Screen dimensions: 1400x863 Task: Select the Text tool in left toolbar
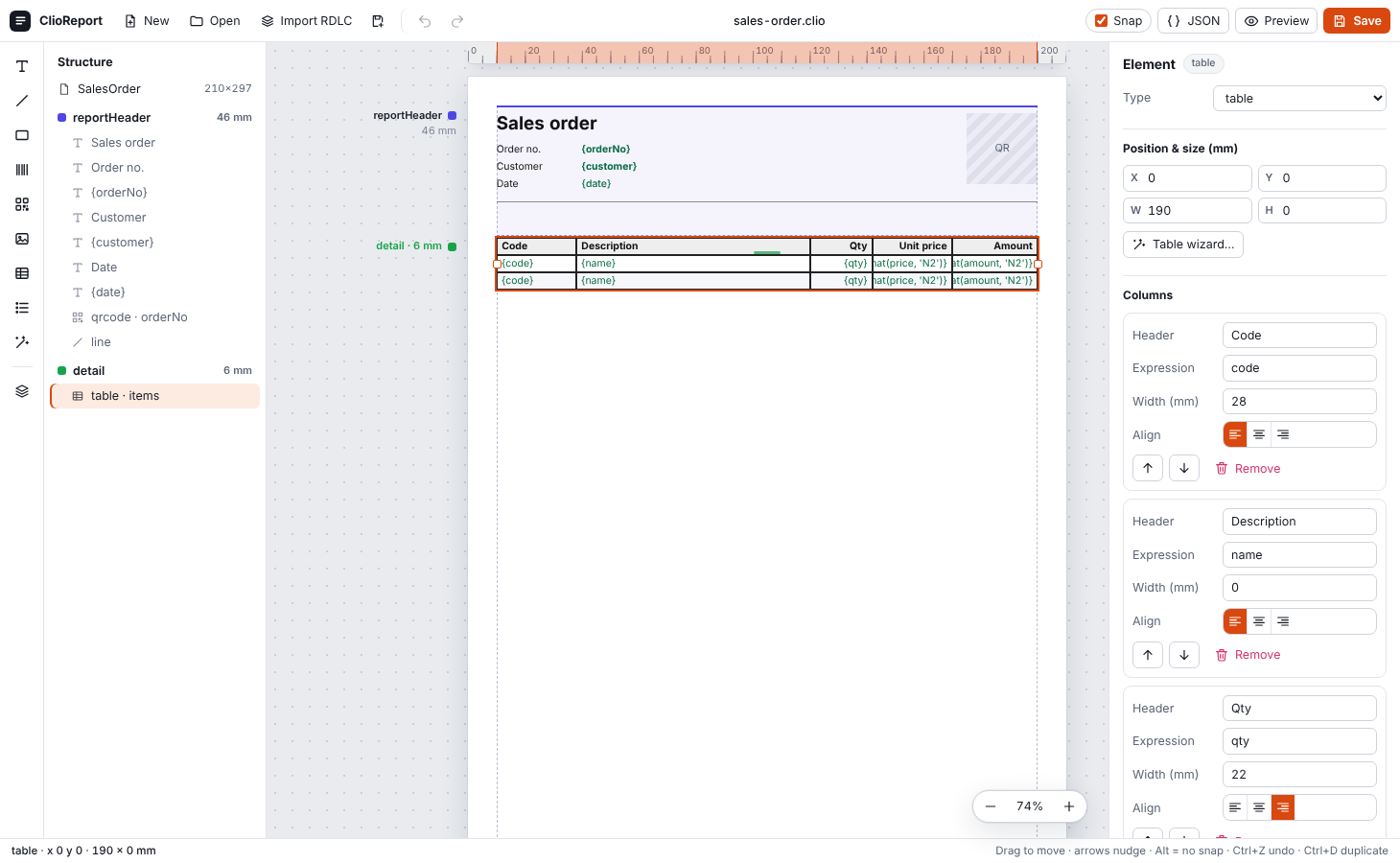[x=22, y=66]
